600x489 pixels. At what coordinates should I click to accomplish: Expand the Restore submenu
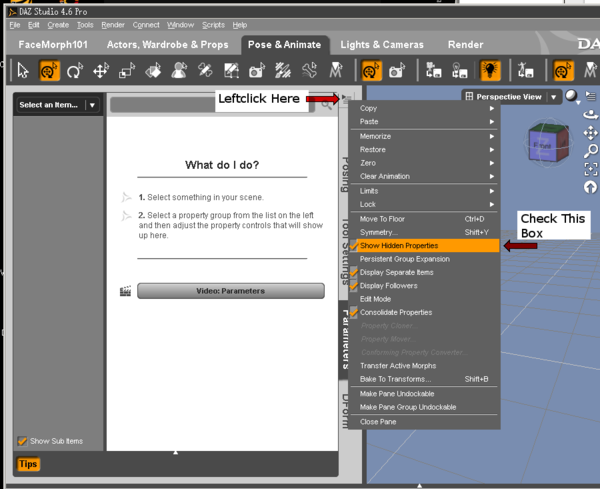pyautogui.click(x=424, y=150)
